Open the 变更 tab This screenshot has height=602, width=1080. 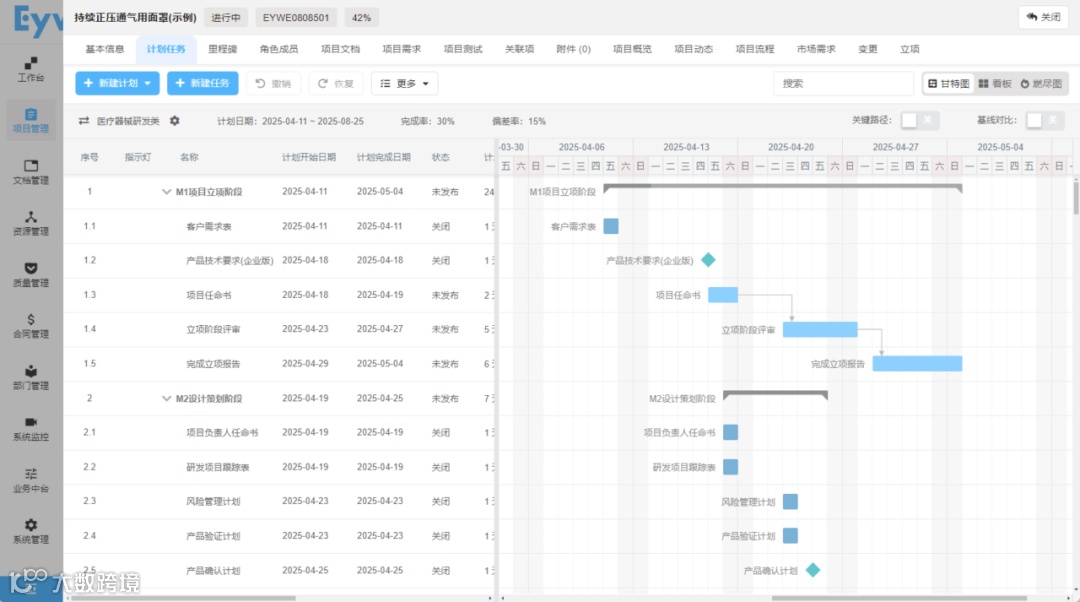click(868, 49)
